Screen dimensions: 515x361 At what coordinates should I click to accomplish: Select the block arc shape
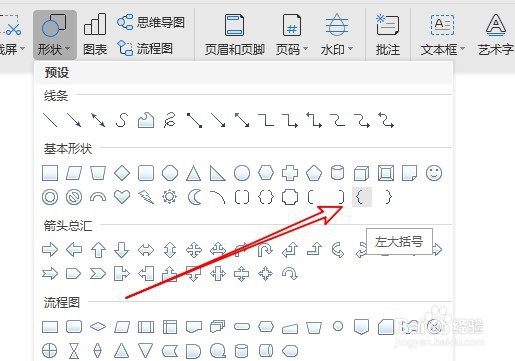pyautogui.click(x=98, y=197)
